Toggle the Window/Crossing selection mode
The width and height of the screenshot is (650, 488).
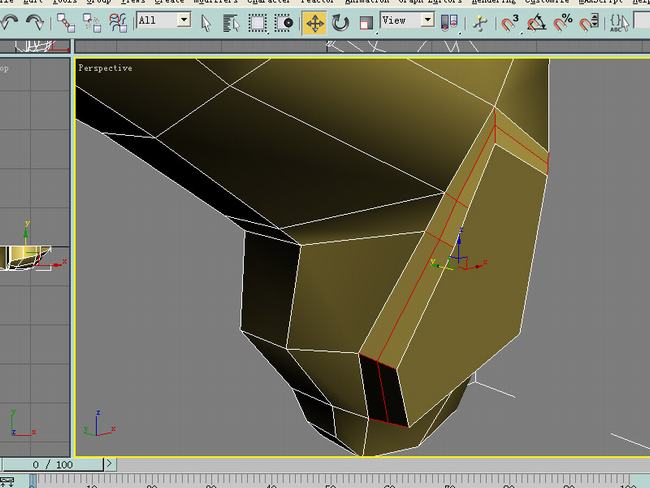point(284,23)
